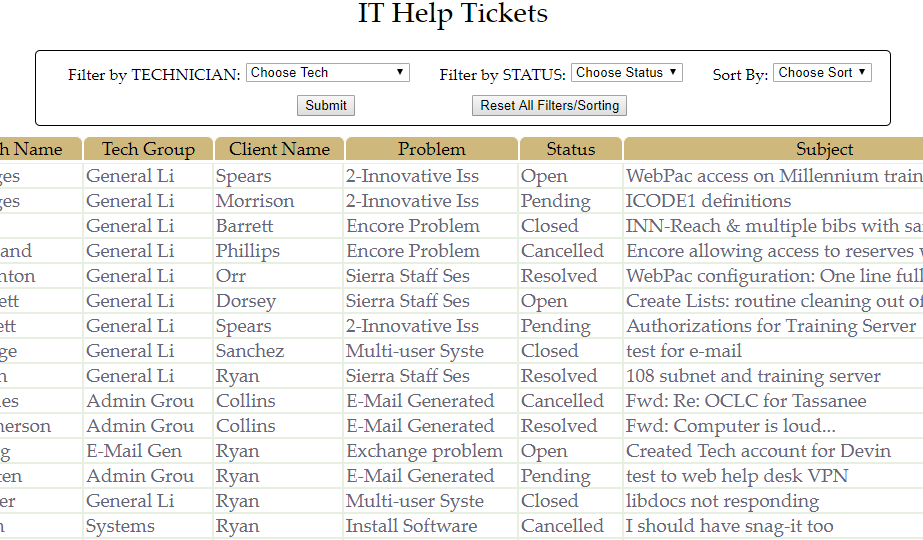Select 'Fwd: Computer is loud...' subject
Viewport: 923px width, 540px height.
pos(730,426)
